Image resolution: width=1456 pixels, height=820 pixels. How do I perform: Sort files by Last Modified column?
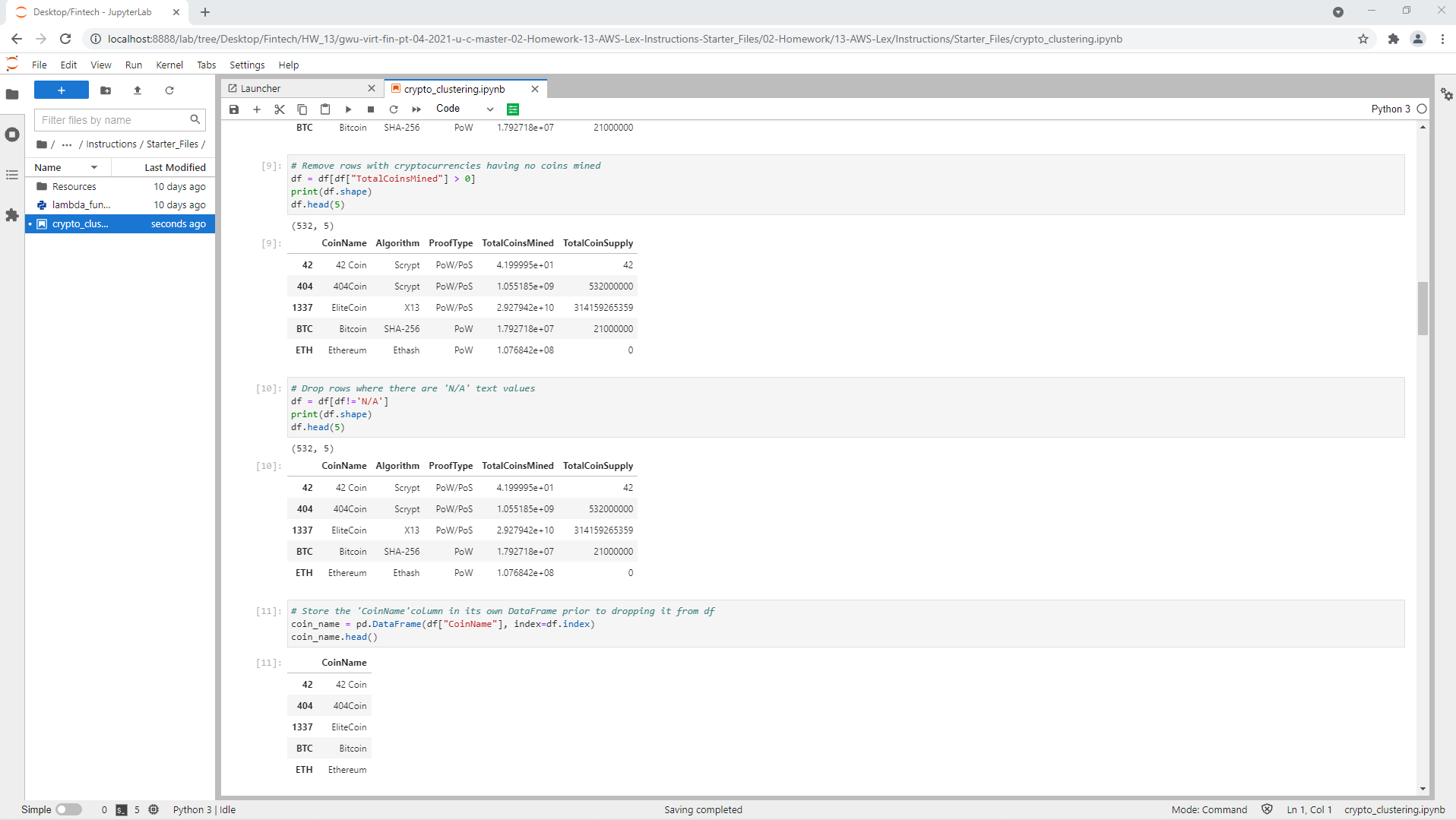[163, 167]
